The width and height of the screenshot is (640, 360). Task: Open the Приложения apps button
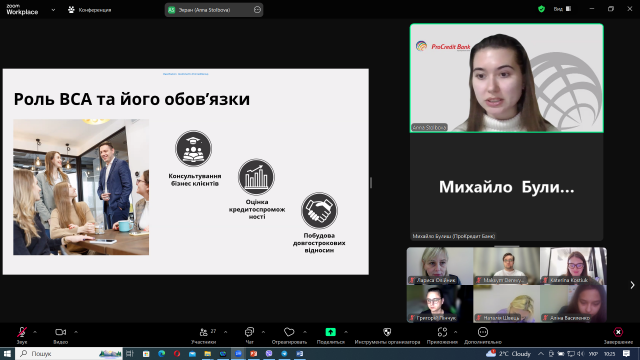pos(442,335)
